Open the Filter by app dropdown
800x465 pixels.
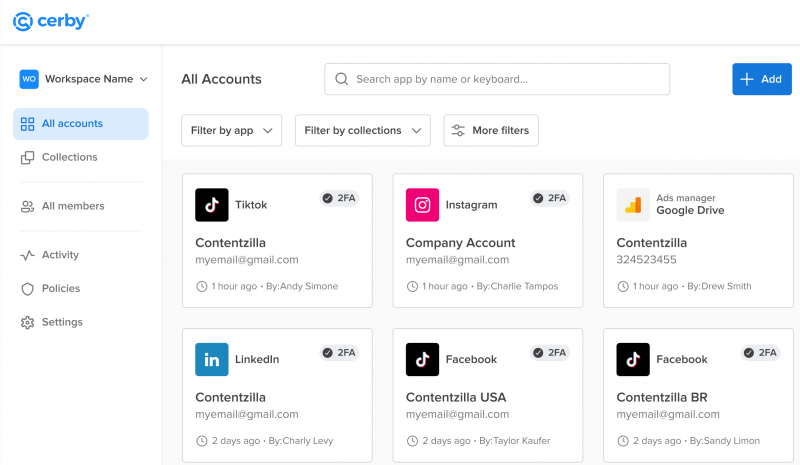[x=231, y=131]
